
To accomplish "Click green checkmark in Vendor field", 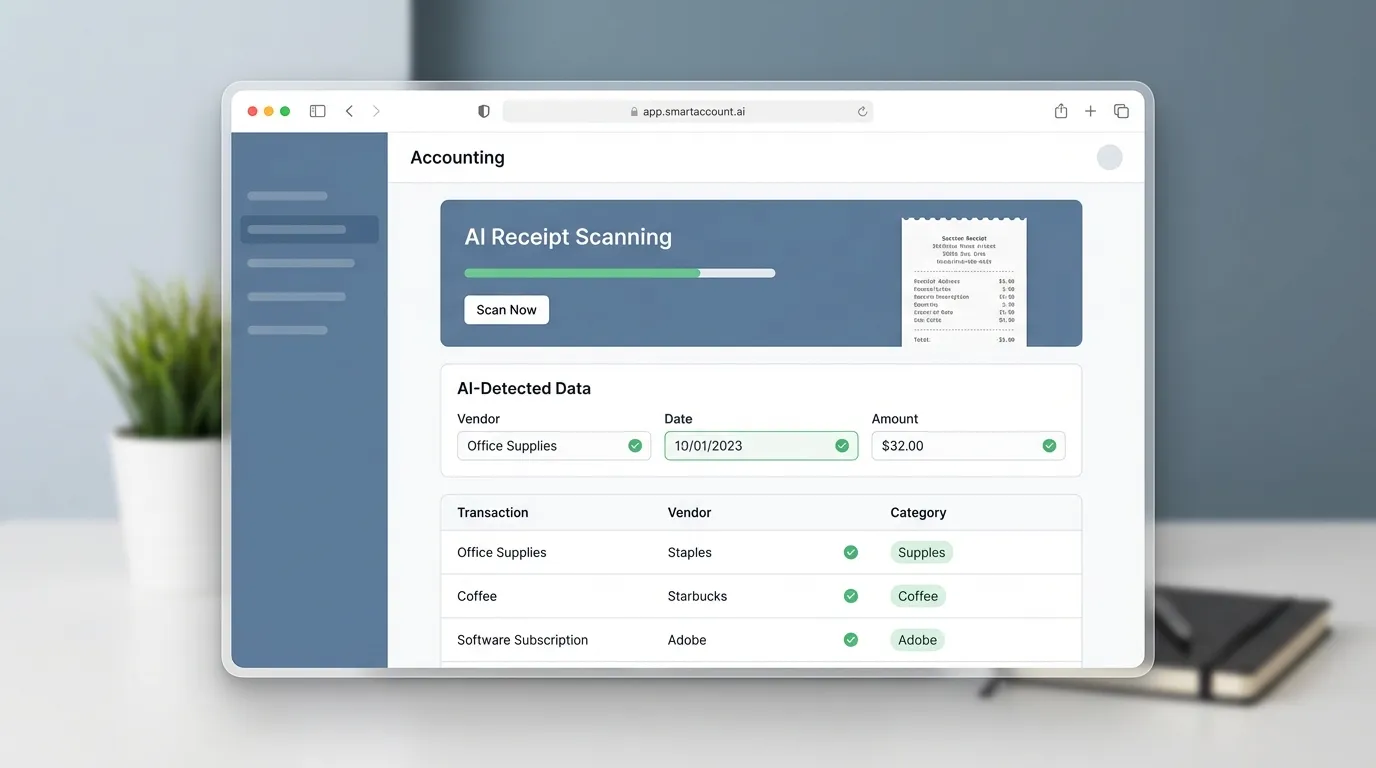I will [x=635, y=446].
